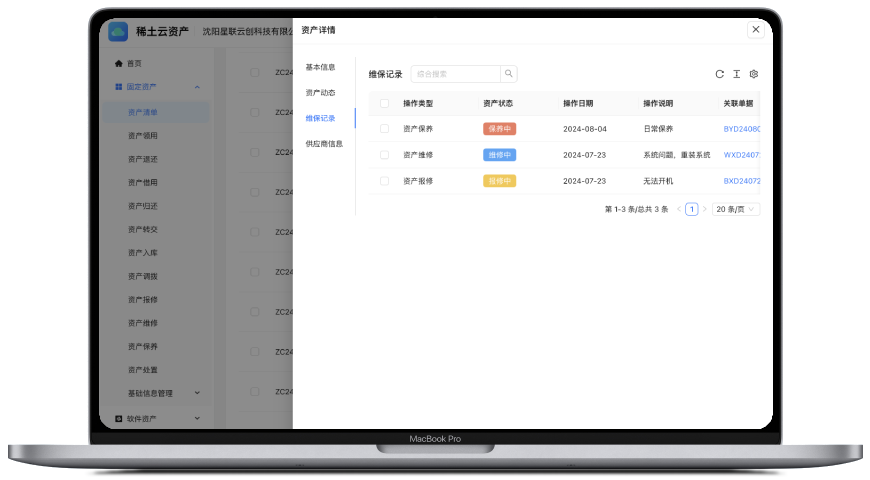This screenshot has height=480, width=870.
Task: Click the 综合搜索 search input field
Action: click(455, 74)
